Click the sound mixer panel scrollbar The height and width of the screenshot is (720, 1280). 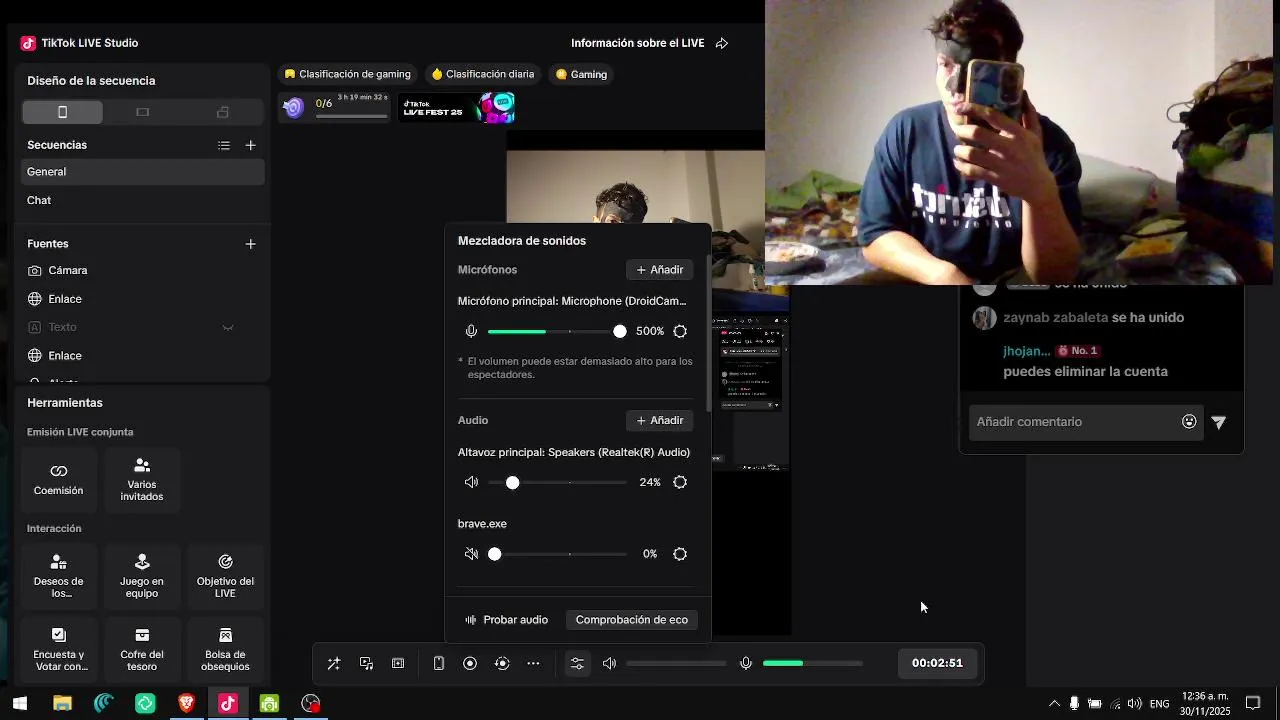tap(709, 332)
